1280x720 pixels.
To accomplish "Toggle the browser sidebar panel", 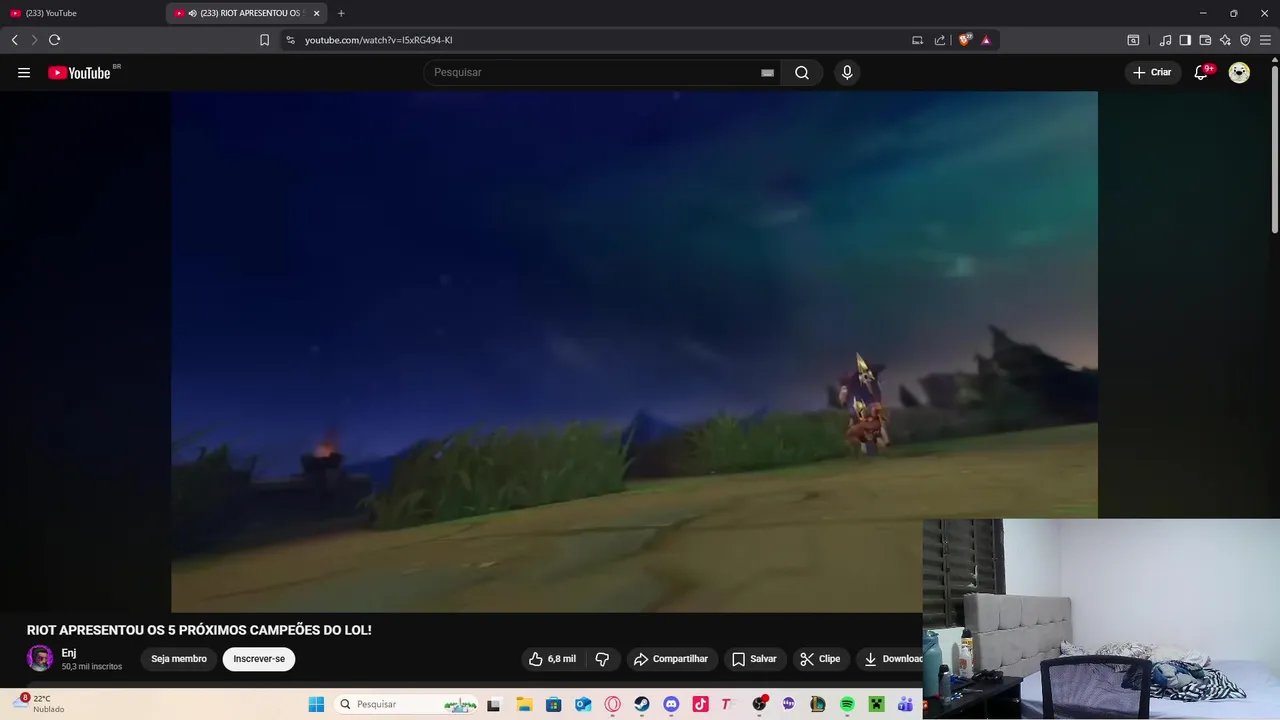I will tap(1185, 40).
